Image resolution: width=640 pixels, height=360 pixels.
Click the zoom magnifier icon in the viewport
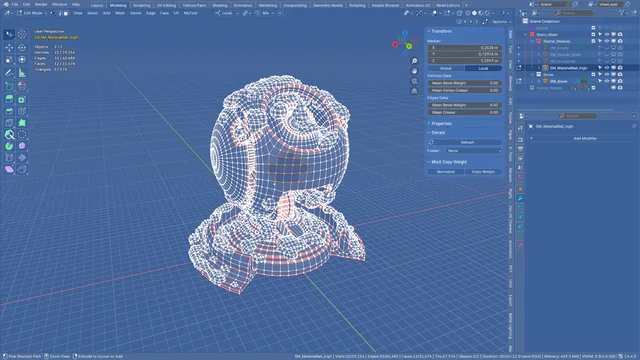[414, 61]
